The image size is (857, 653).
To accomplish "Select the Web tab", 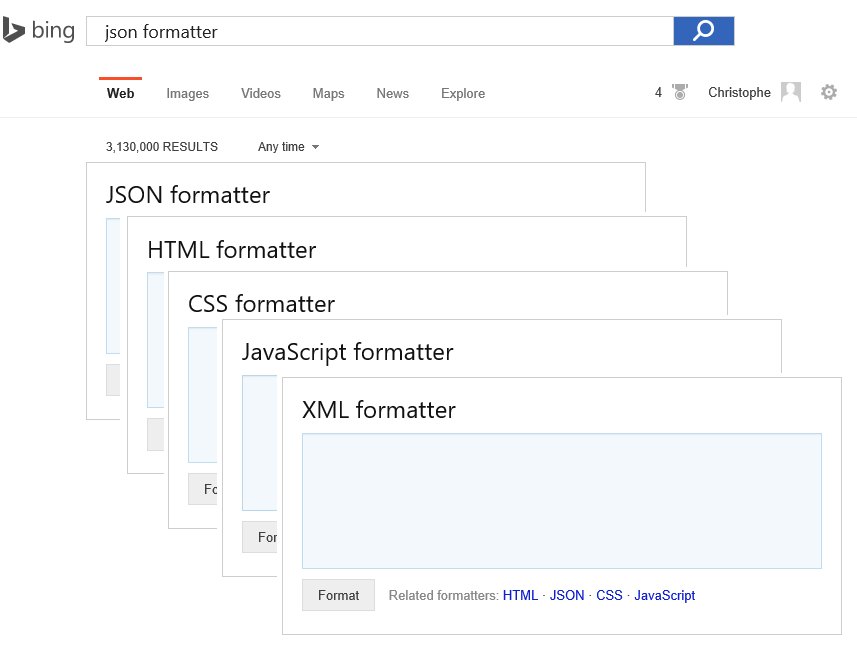I will (120, 93).
